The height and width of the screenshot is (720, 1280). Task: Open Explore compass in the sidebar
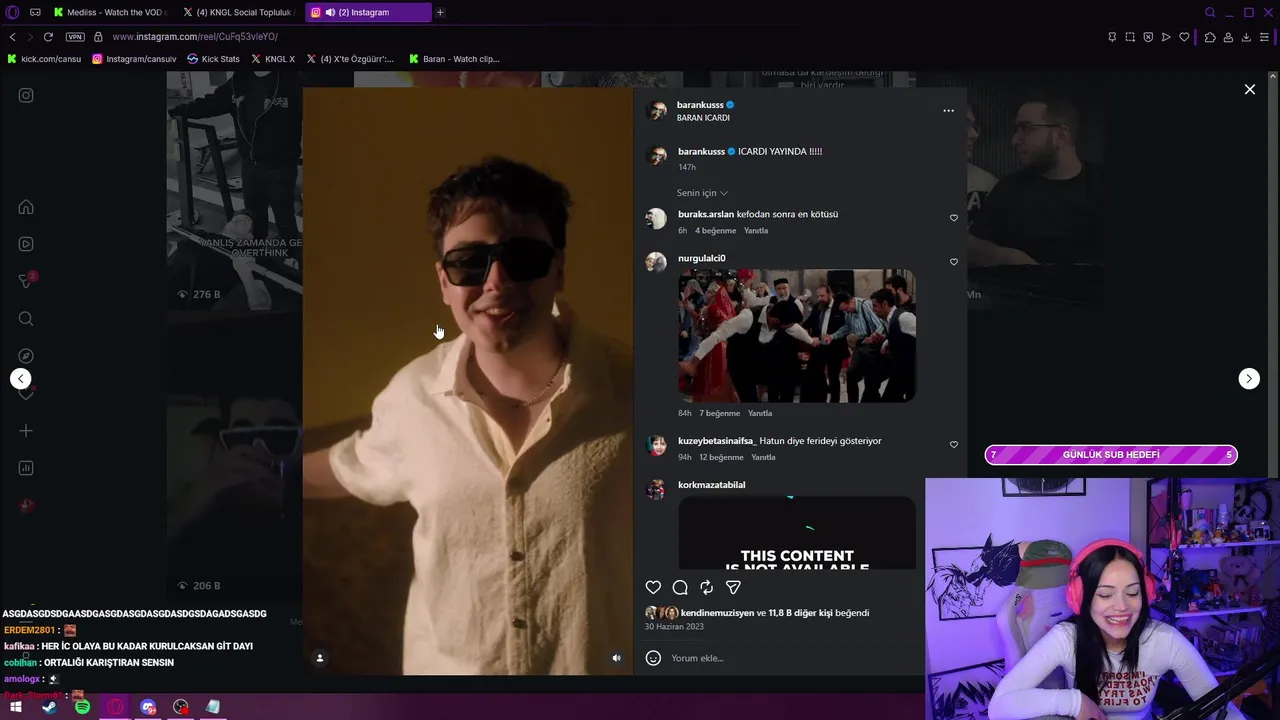coord(26,356)
